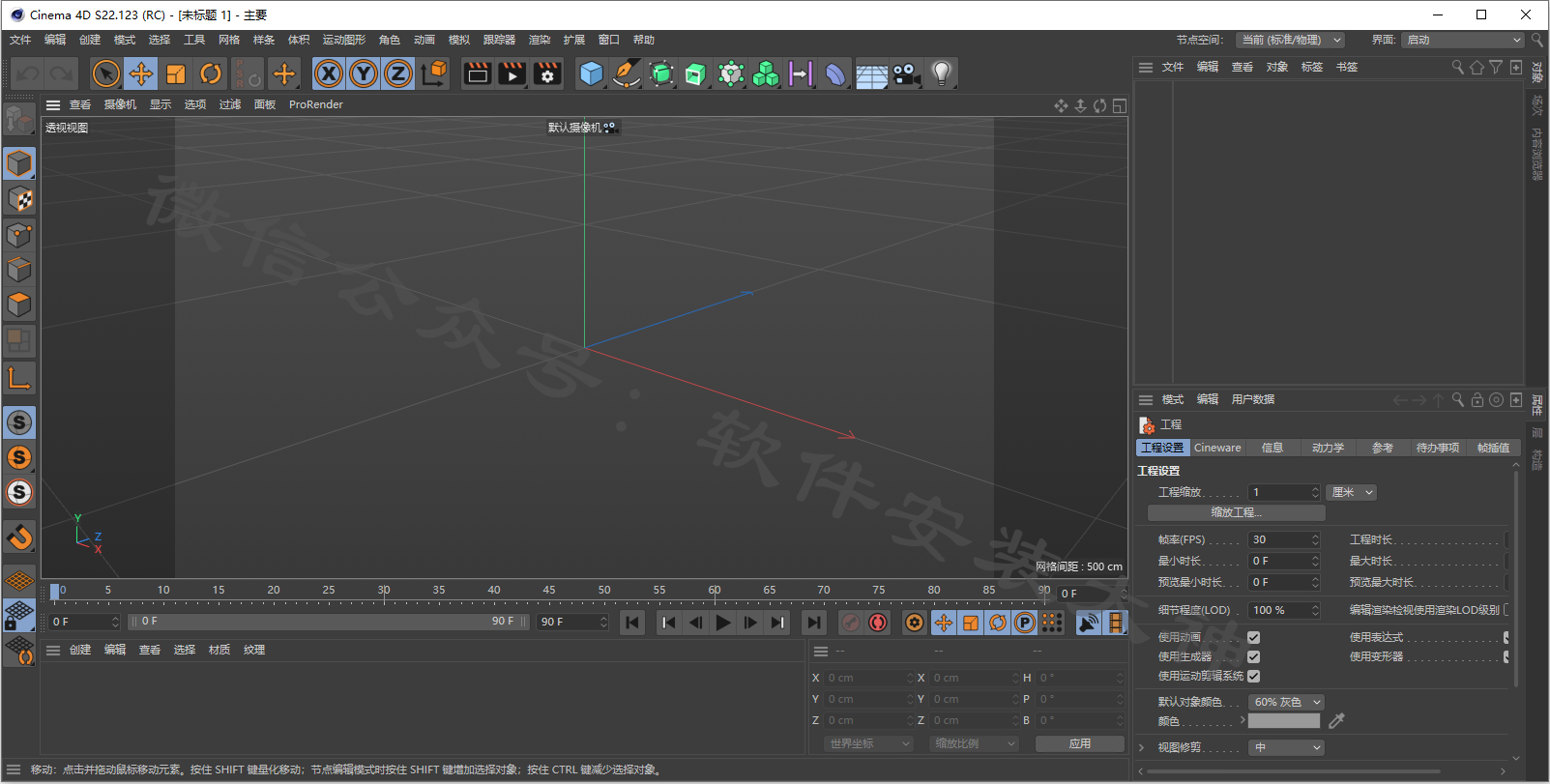Screen dimensions: 1550x784
Task: Enable Snap magnet icon
Action: tap(19, 537)
